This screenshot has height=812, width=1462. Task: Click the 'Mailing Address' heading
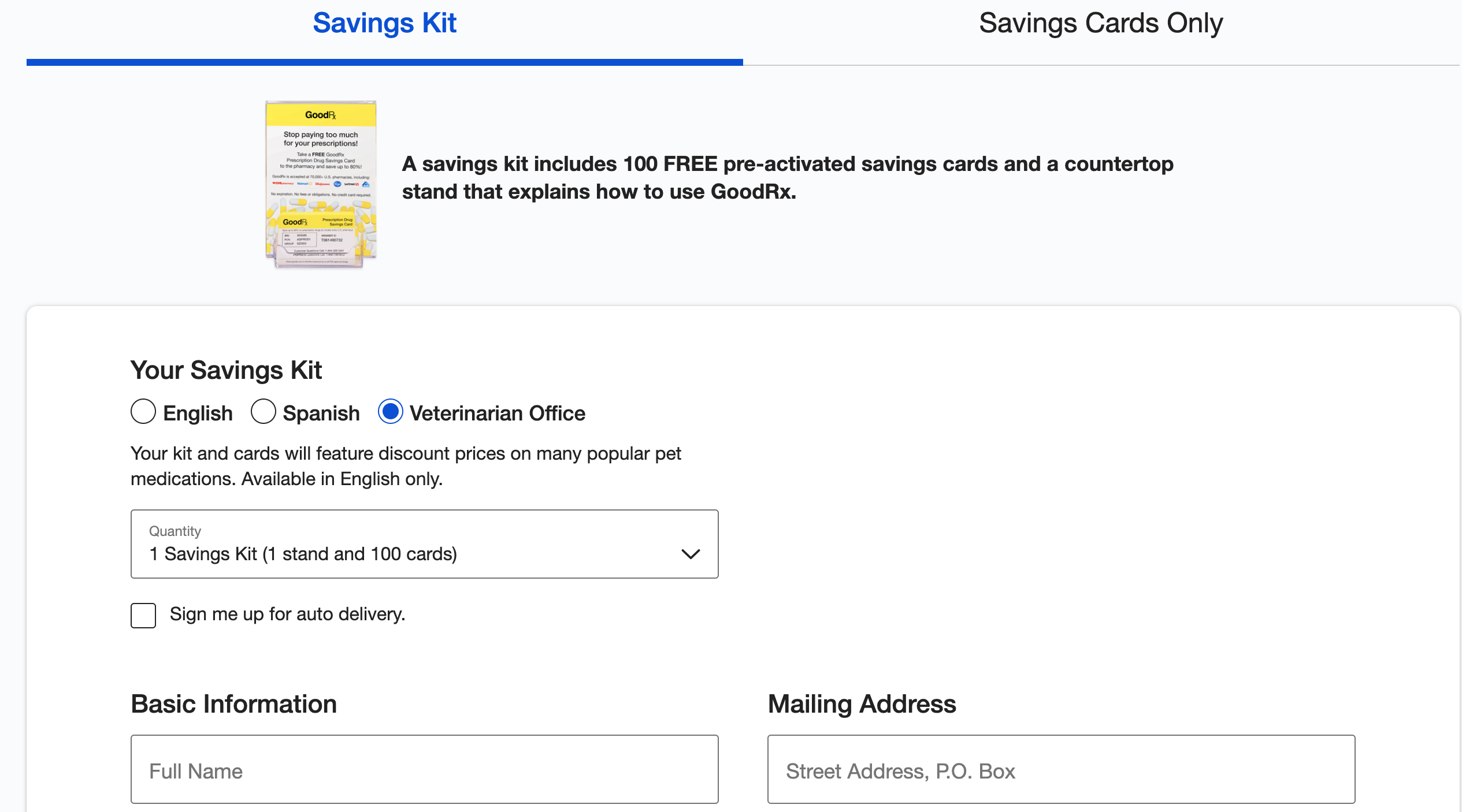coord(862,704)
